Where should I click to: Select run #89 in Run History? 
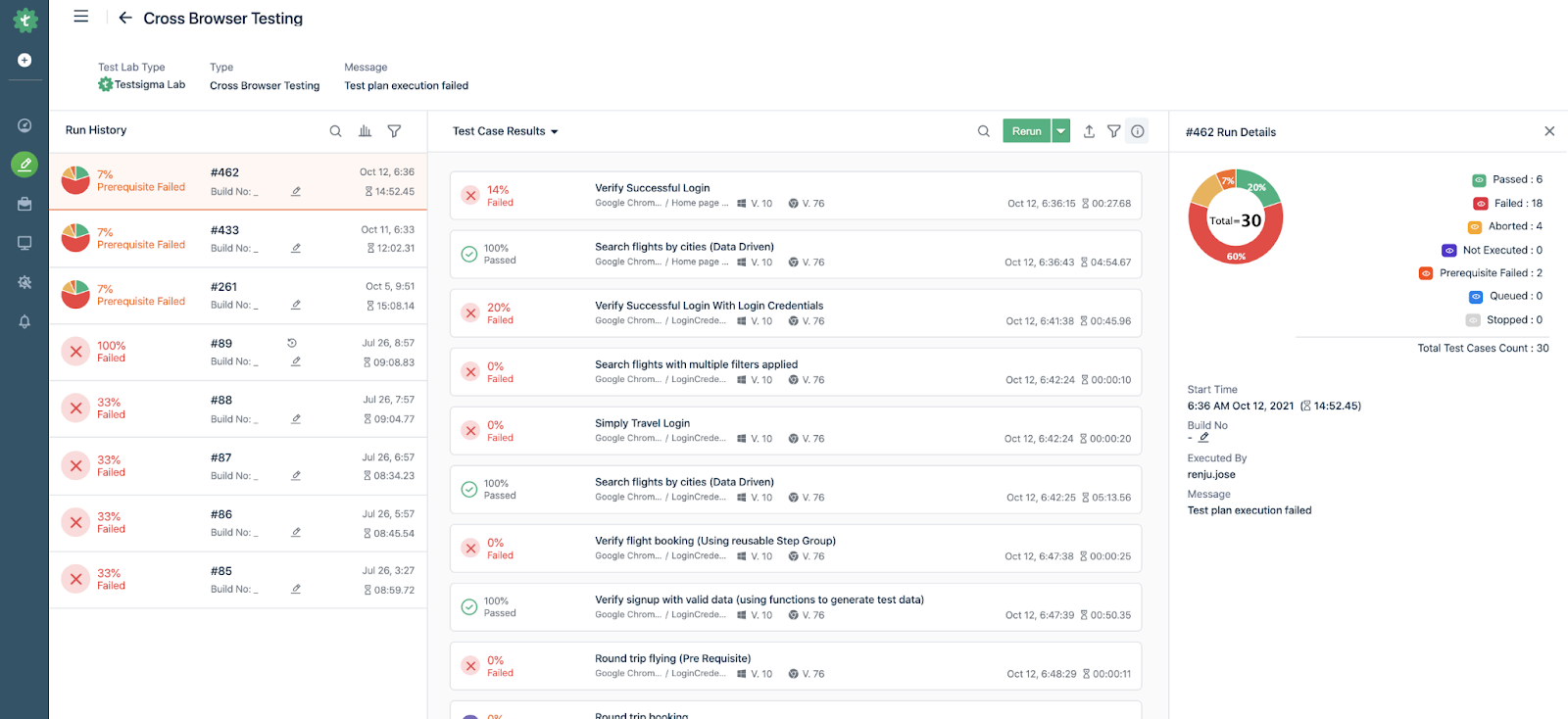click(238, 353)
